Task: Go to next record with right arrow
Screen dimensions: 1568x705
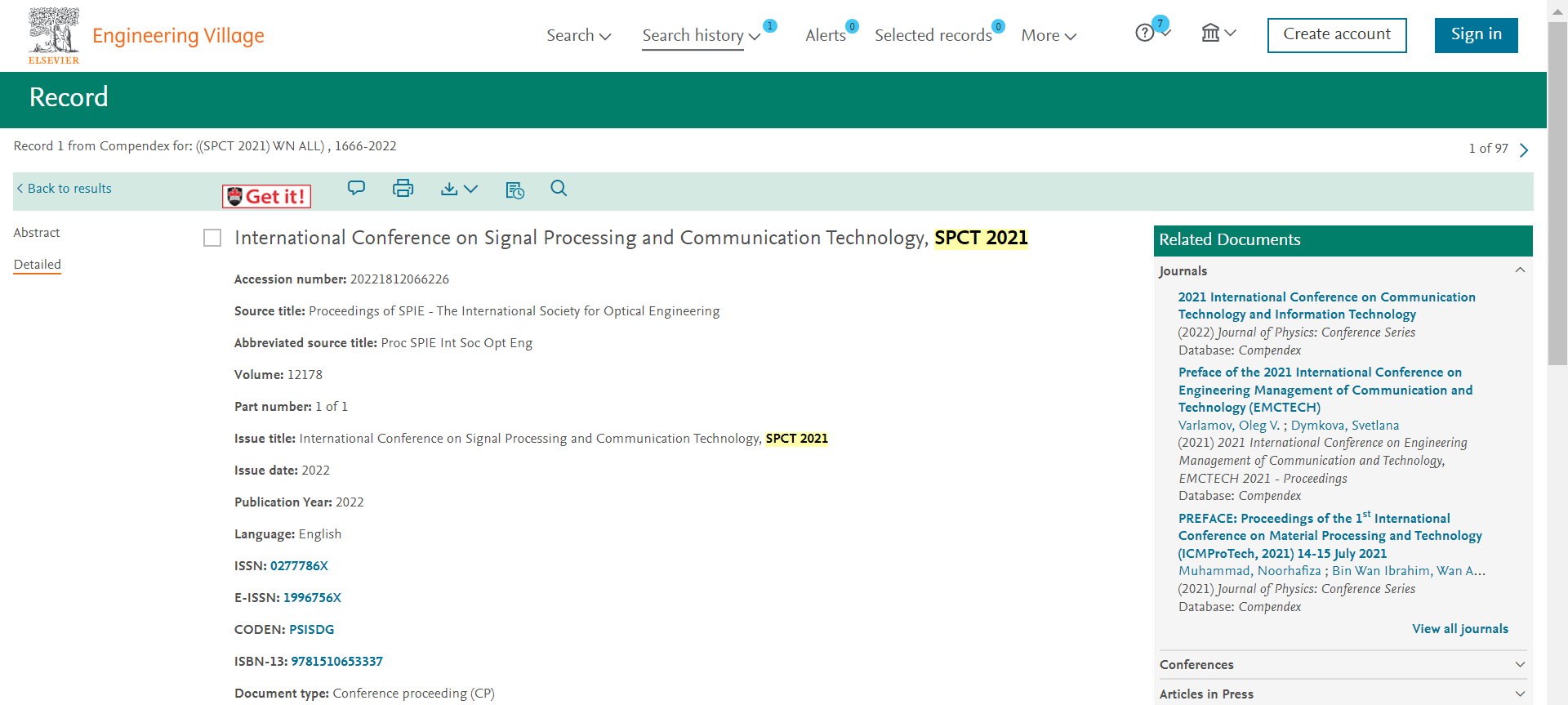Action: point(1524,149)
